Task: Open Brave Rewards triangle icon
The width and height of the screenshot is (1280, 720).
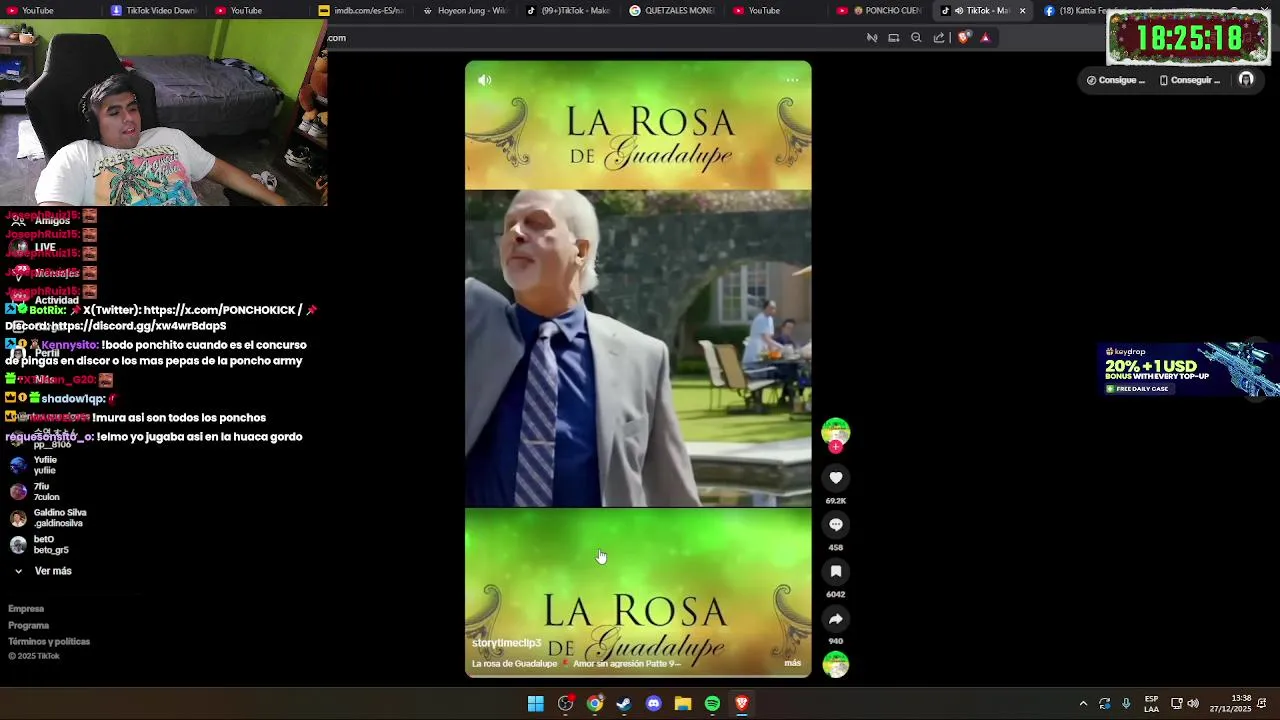Action: pyautogui.click(x=985, y=38)
